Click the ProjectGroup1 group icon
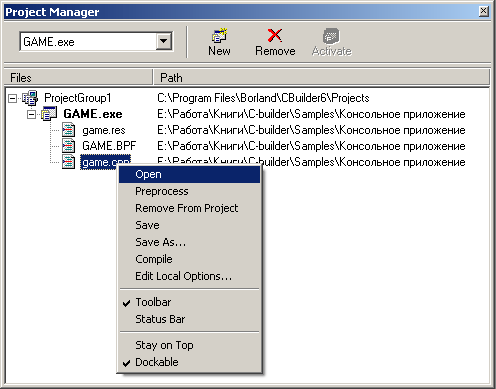496x389 pixels. tap(30, 98)
